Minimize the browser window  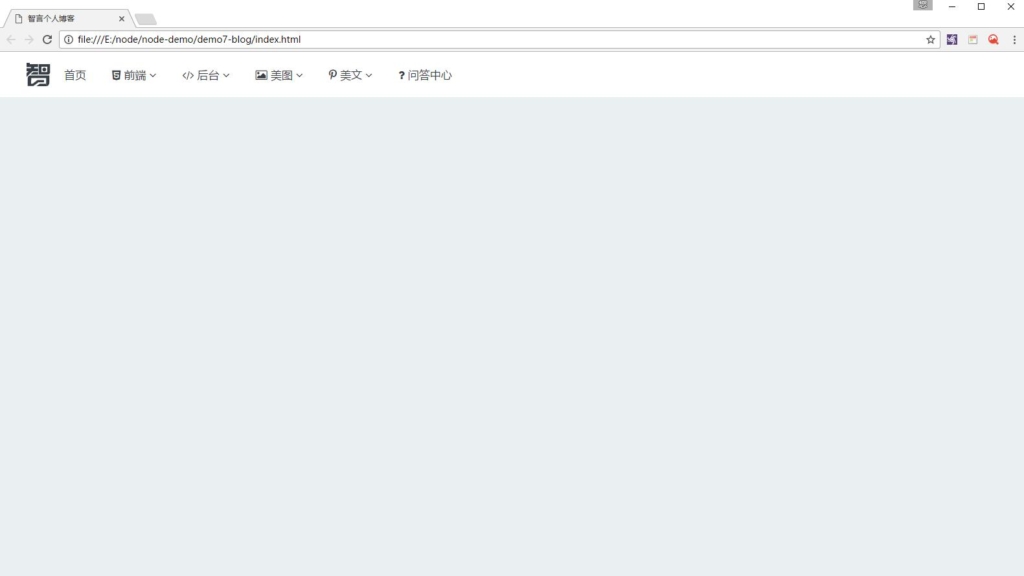click(x=952, y=7)
